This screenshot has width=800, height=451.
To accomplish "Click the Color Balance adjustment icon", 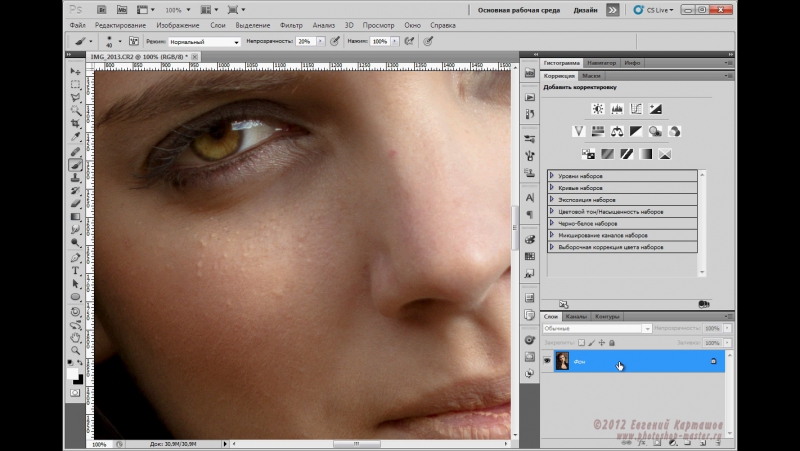I will click(x=616, y=131).
